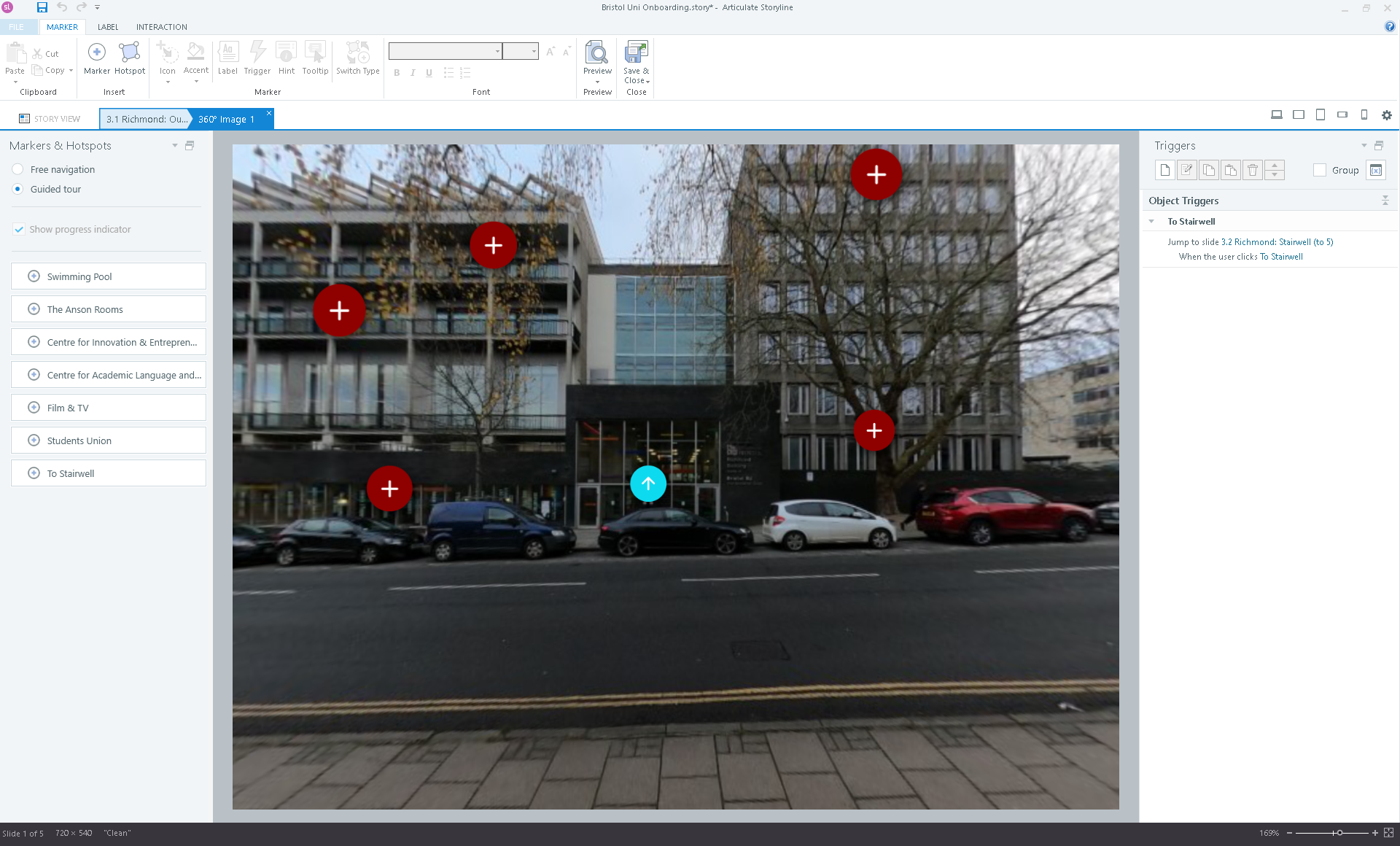This screenshot has width=1400, height=846.
Task: Uncheck Show progress indicator
Action: pyautogui.click(x=19, y=229)
